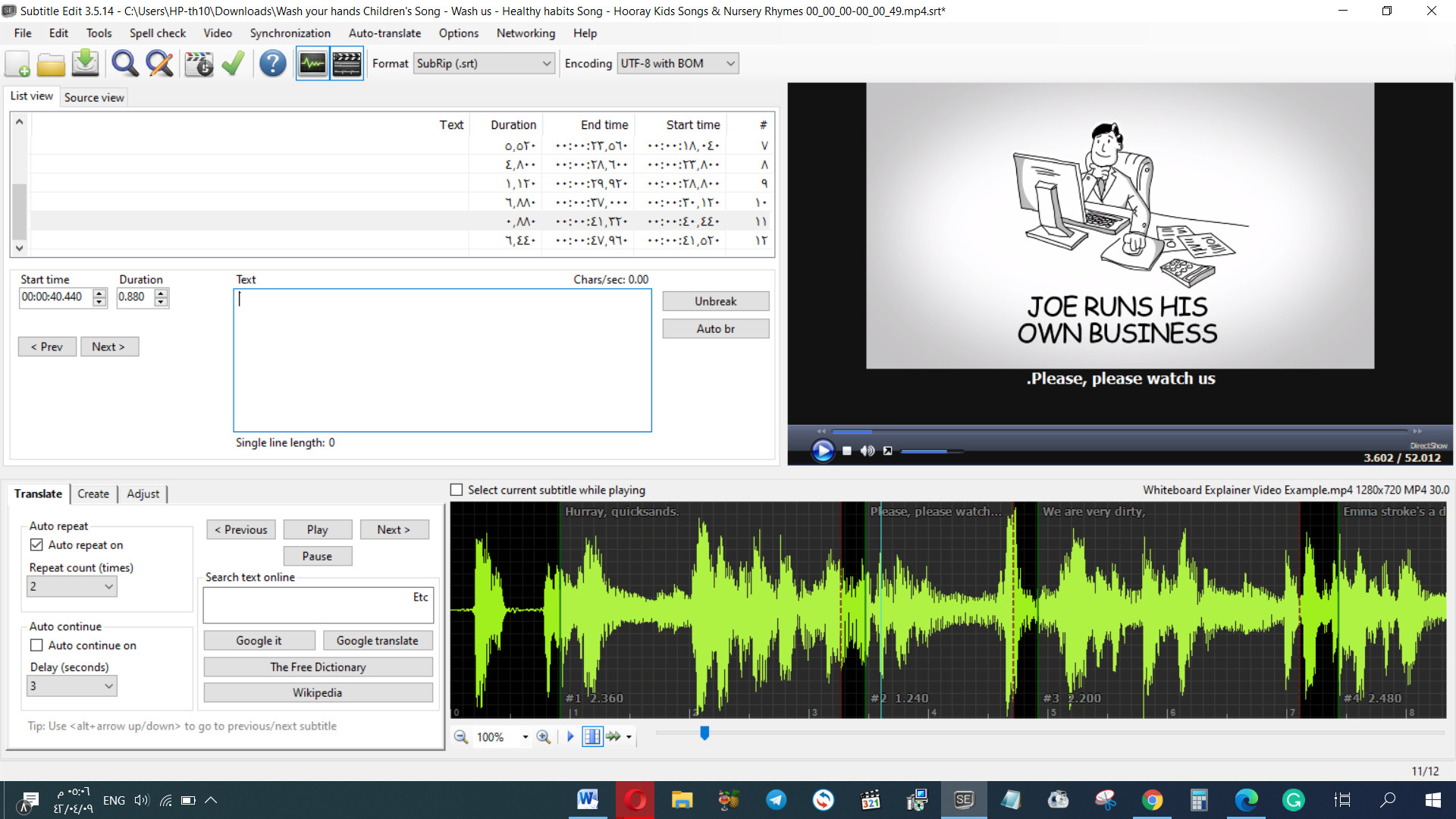Toggle waveform display toolbar button

pyautogui.click(x=312, y=64)
